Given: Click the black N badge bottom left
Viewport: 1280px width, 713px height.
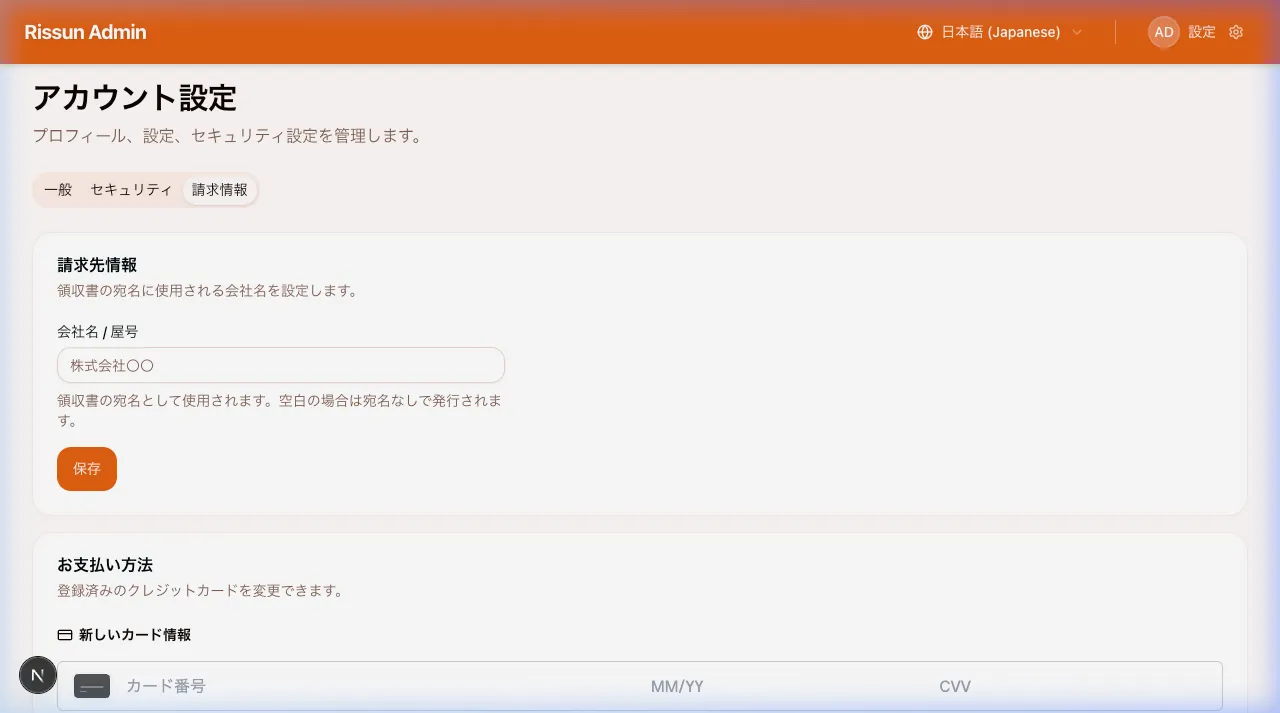Looking at the screenshot, I should pyautogui.click(x=38, y=675).
